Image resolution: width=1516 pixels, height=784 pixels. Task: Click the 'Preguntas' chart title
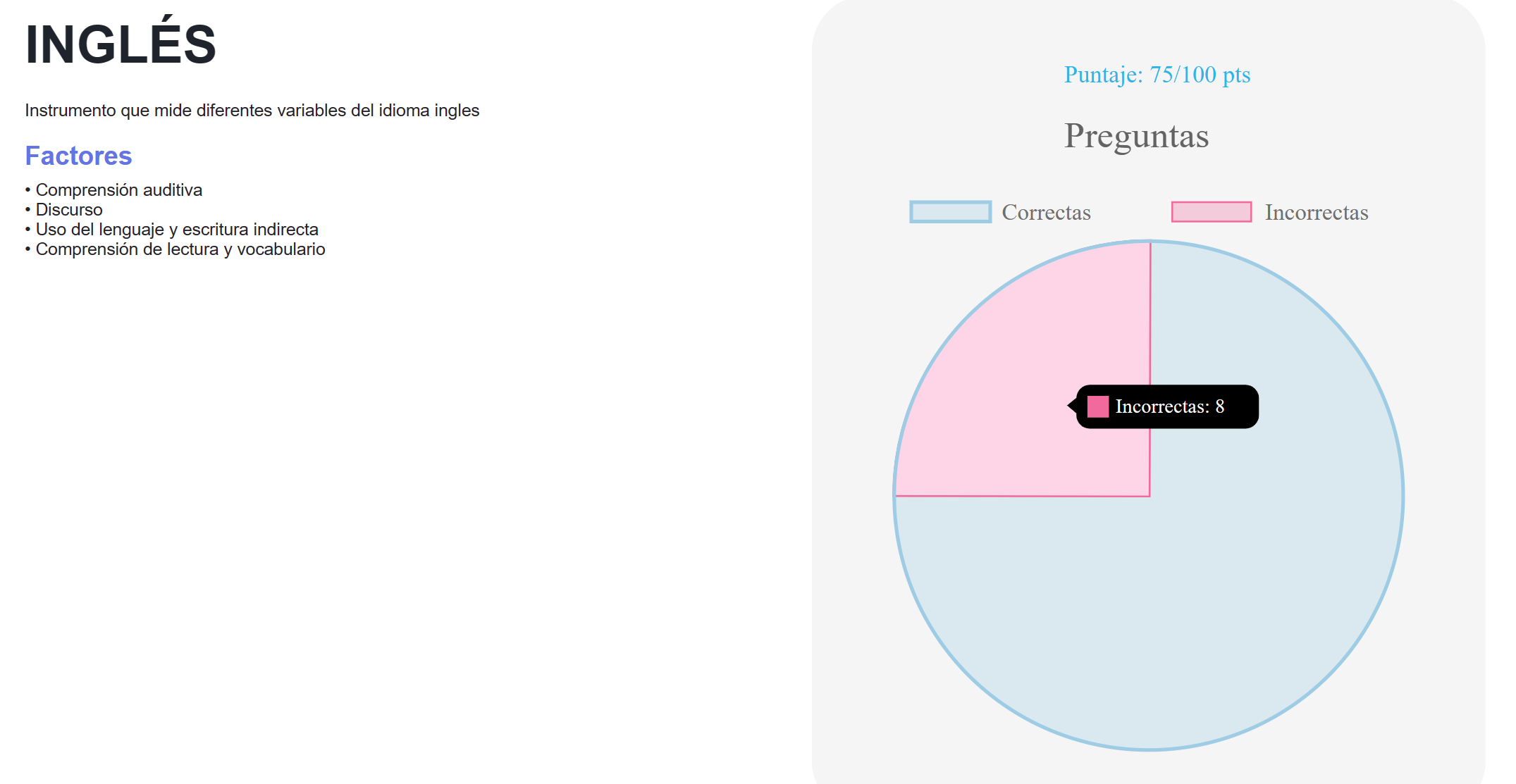pos(1136,136)
